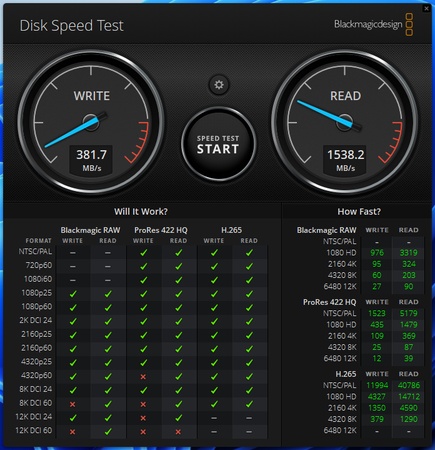Click the How Fast? heading

[x=359, y=212]
